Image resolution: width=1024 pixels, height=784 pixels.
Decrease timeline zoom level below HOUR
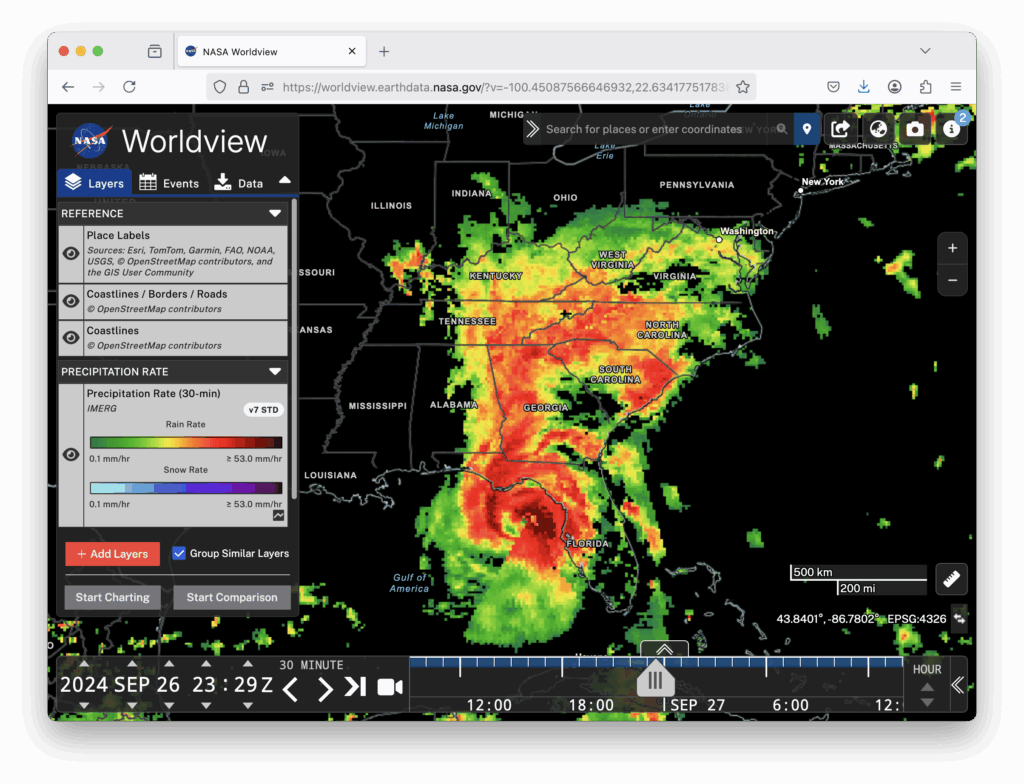click(x=927, y=703)
